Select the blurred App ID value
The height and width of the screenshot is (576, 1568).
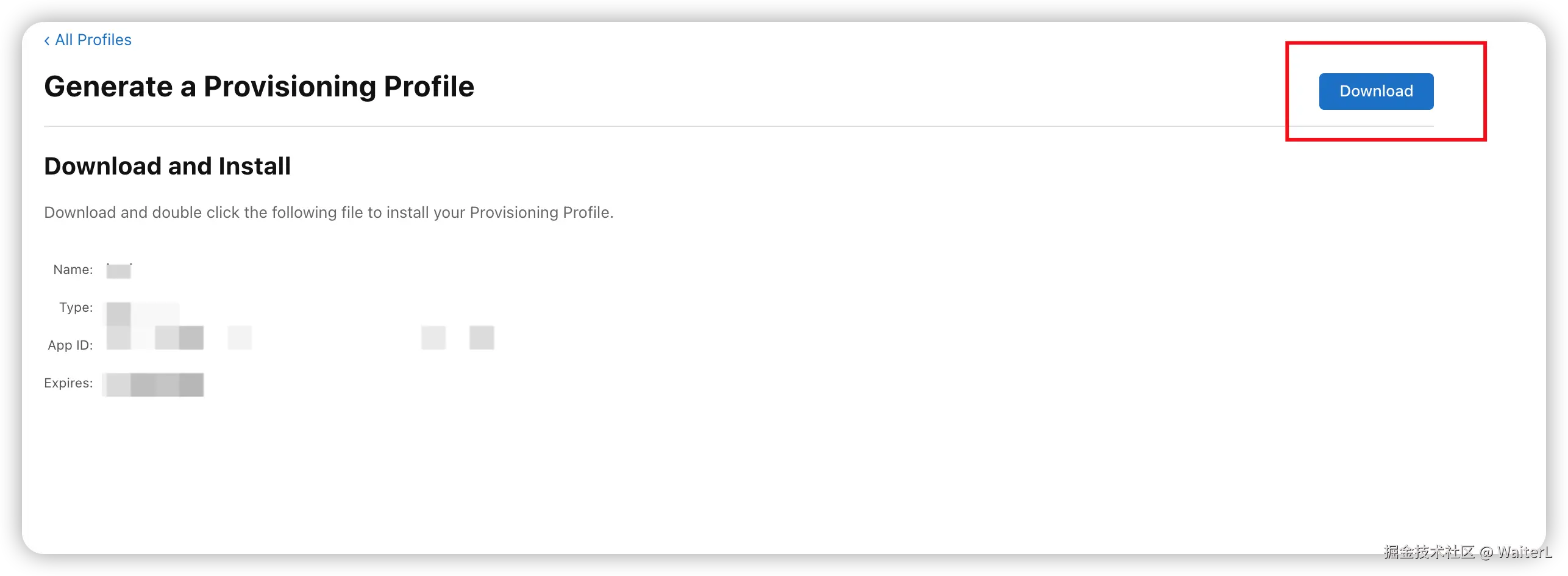point(300,337)
